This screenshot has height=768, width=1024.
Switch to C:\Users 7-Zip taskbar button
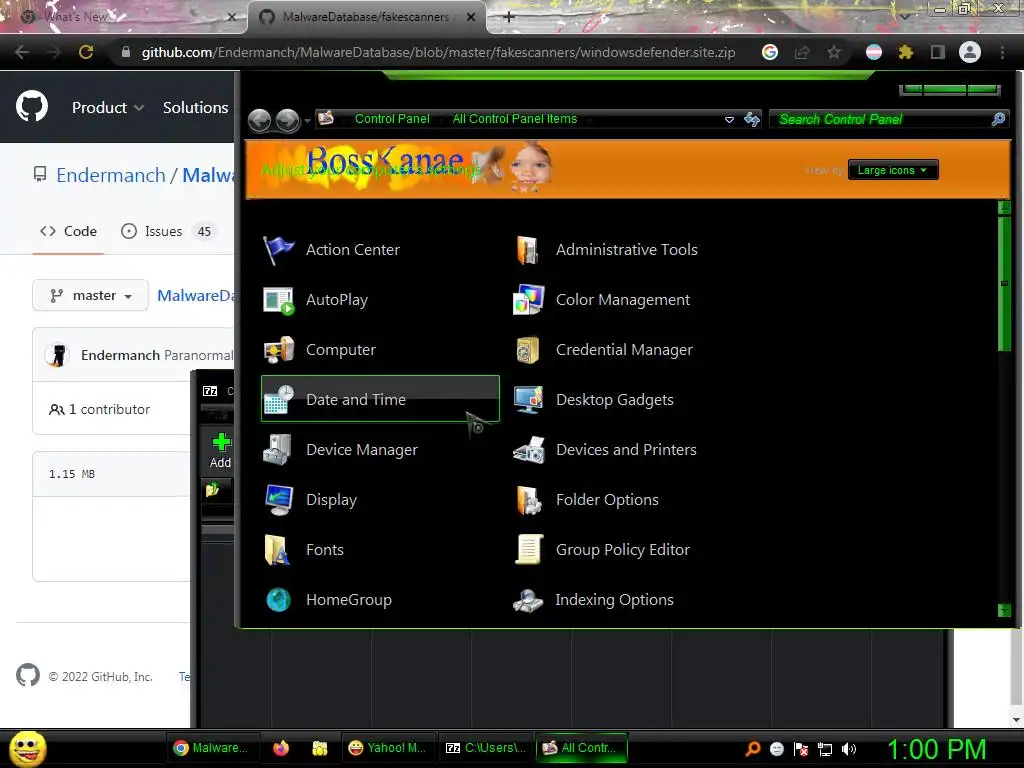point(485,748)
